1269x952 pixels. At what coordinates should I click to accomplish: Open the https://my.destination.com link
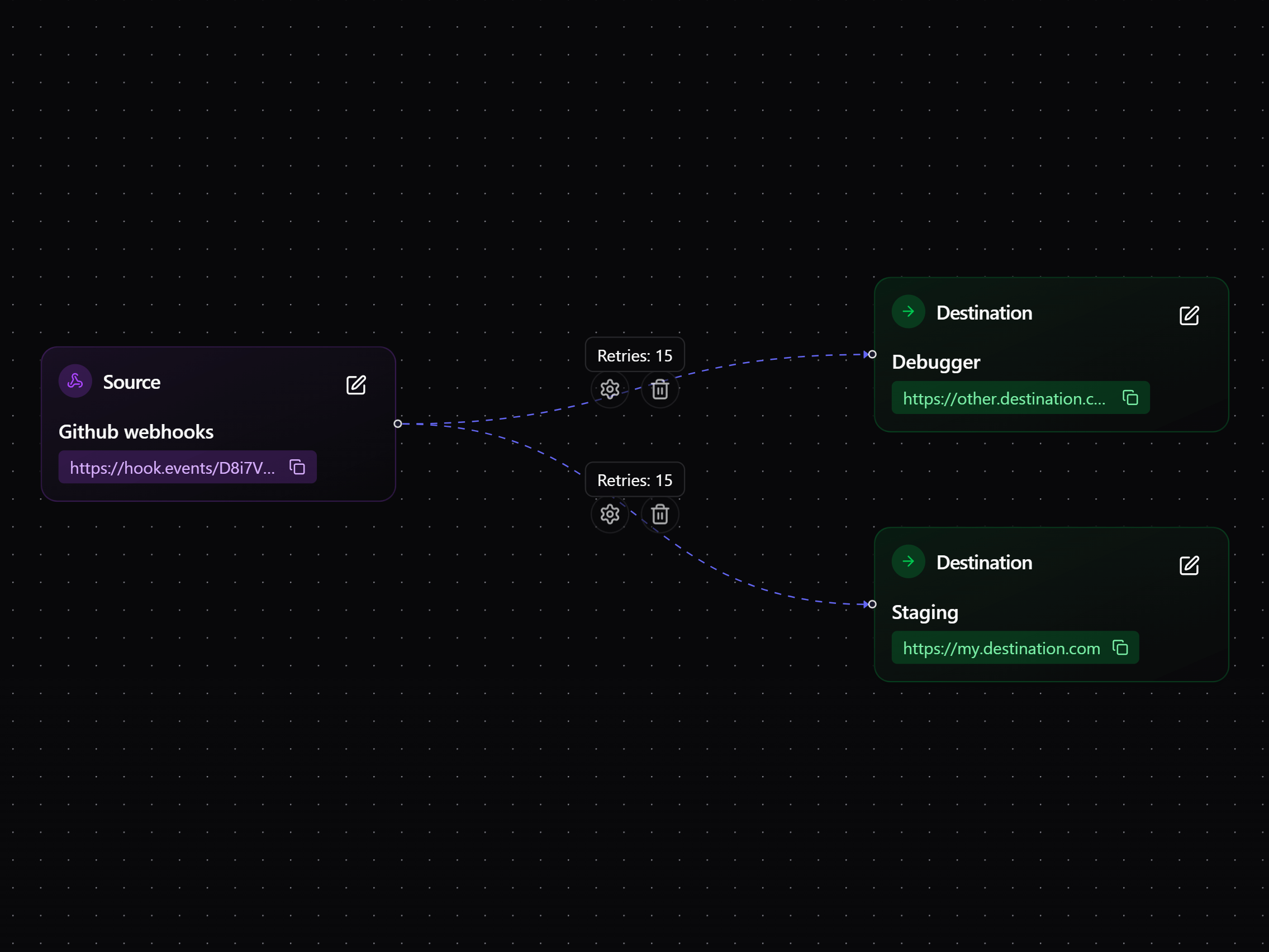coord(1001,648)
